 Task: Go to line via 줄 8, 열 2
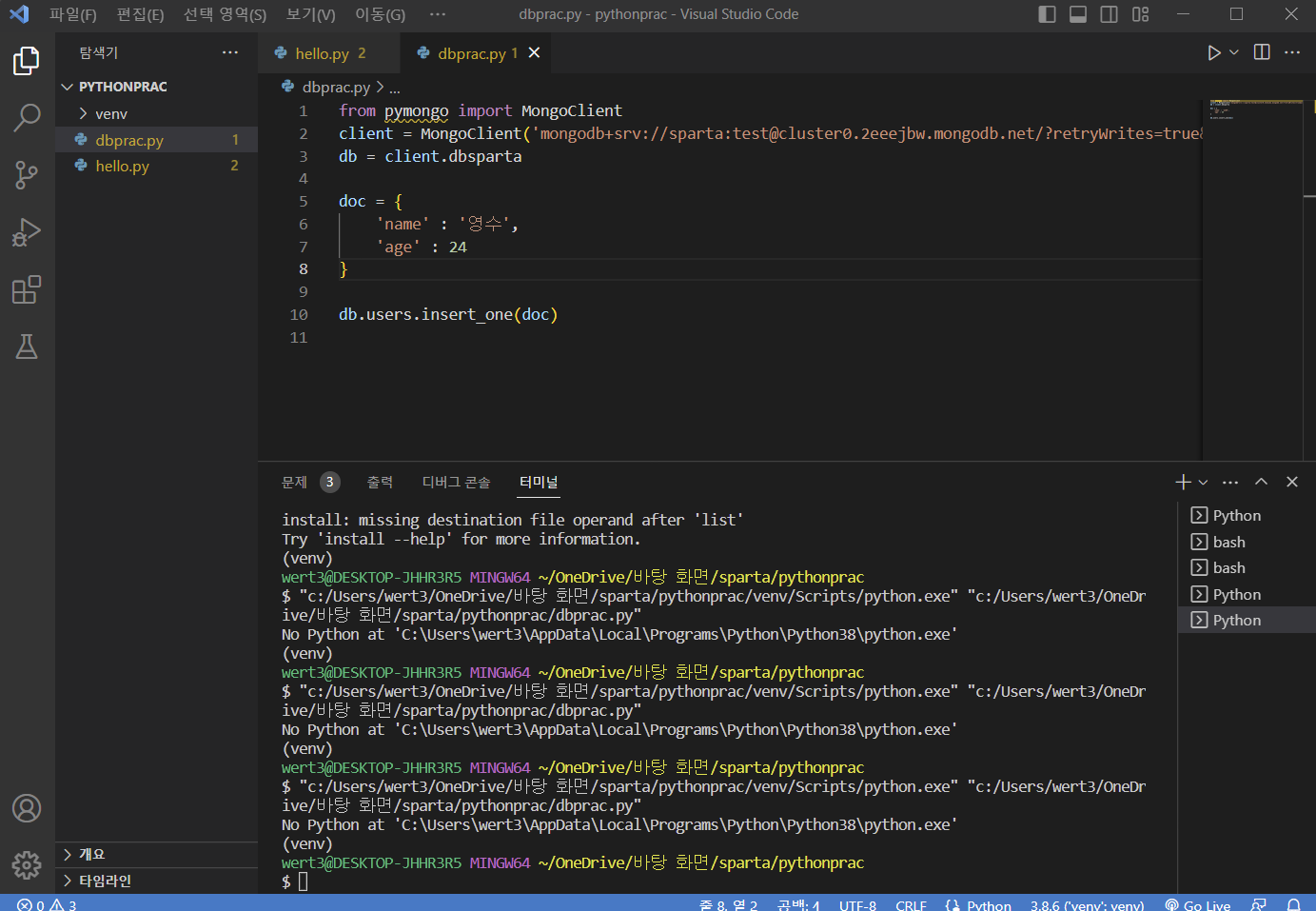(x=728, y=905)
